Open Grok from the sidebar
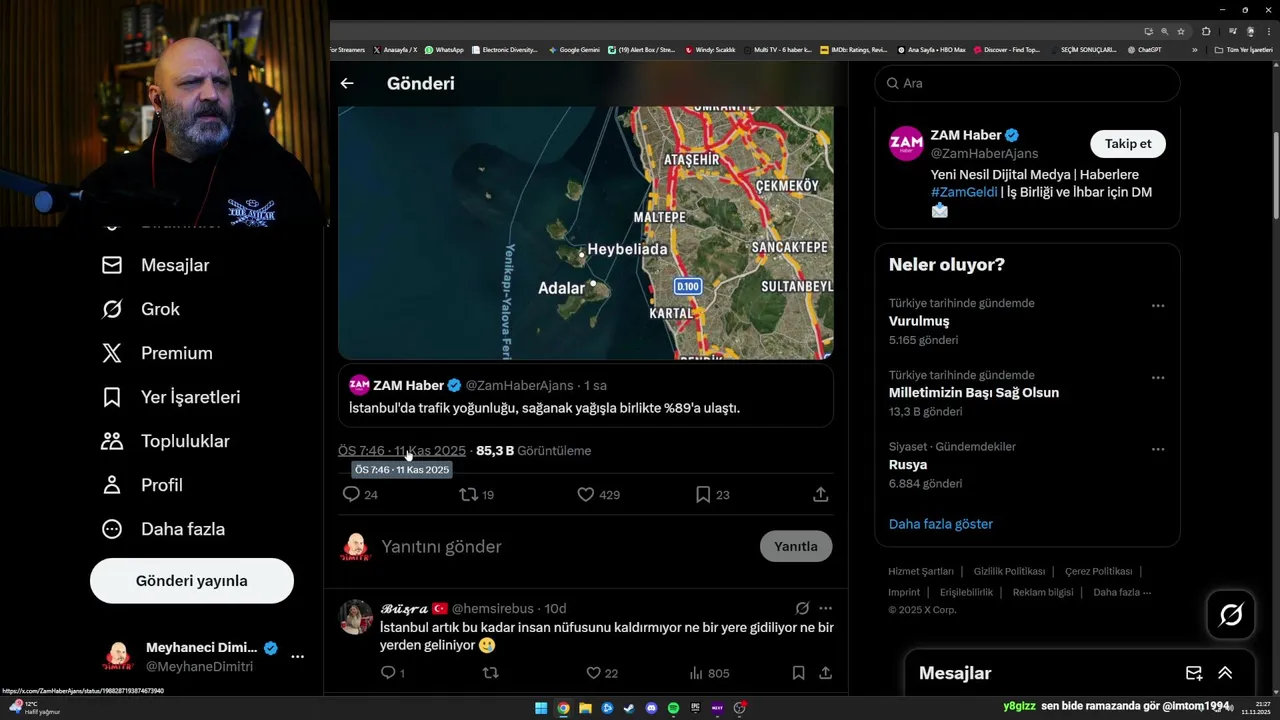1280x720 pixels. click(x=141, y=309)
